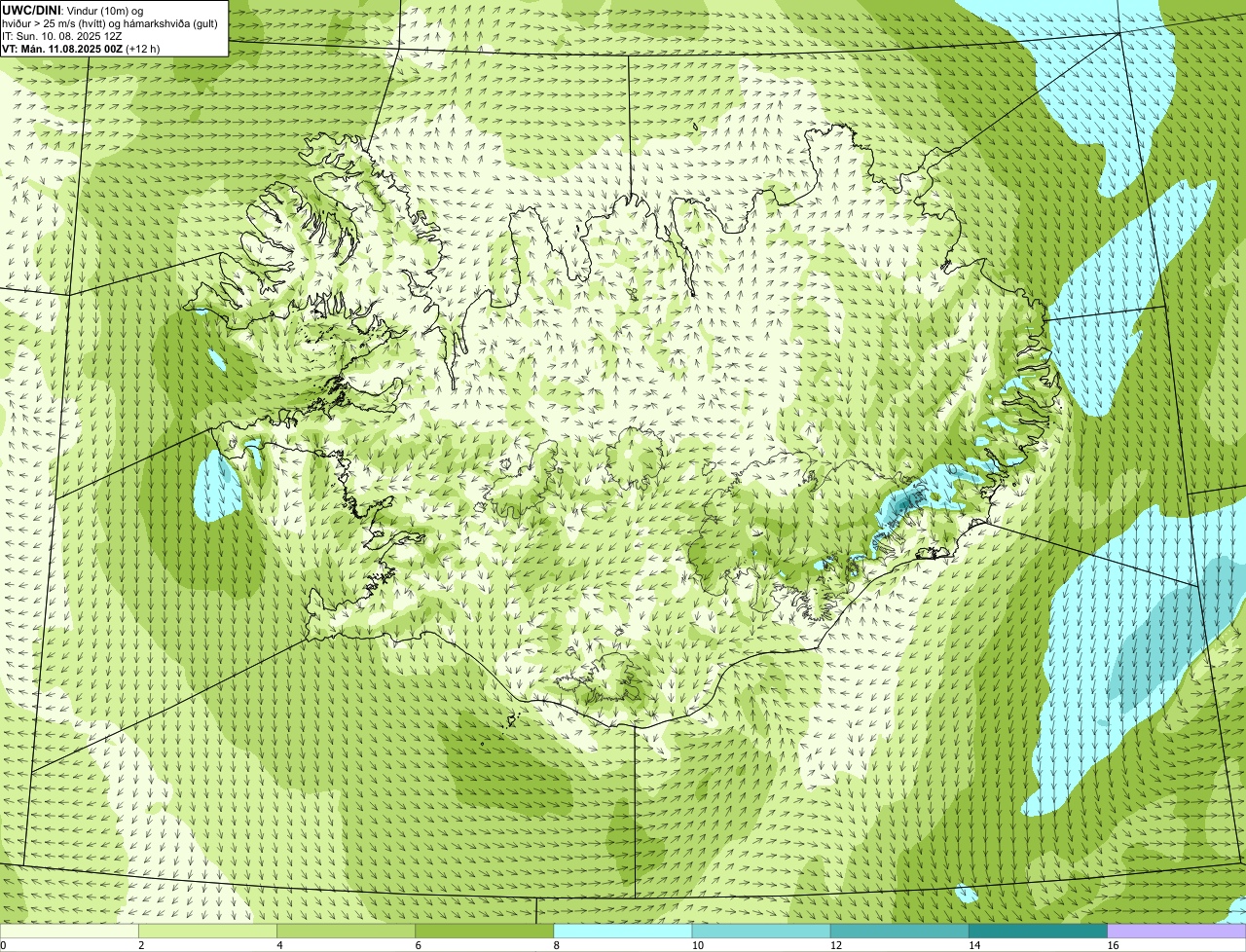Click the initial time 'IT: Sun. 10. 08. 2025 12Z'
This screenshot has width=1246, height=952.
(62, 35)
